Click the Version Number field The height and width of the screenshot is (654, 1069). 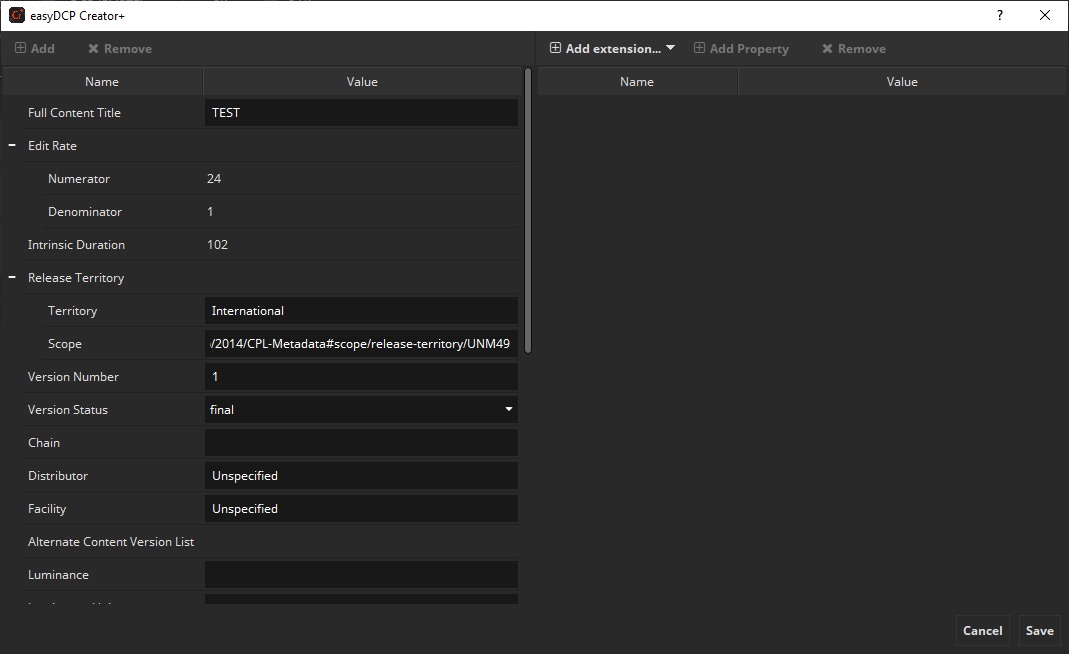coord(361,377)
